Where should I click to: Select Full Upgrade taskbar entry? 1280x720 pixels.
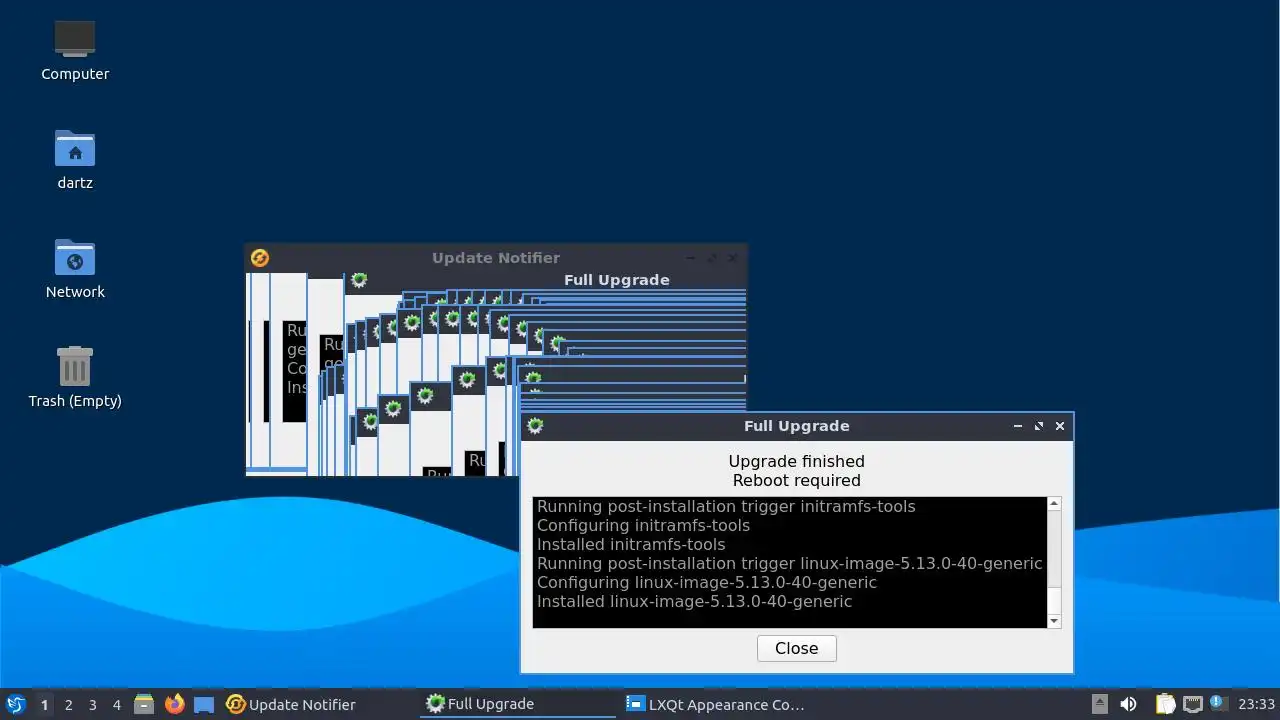point(518,704)
